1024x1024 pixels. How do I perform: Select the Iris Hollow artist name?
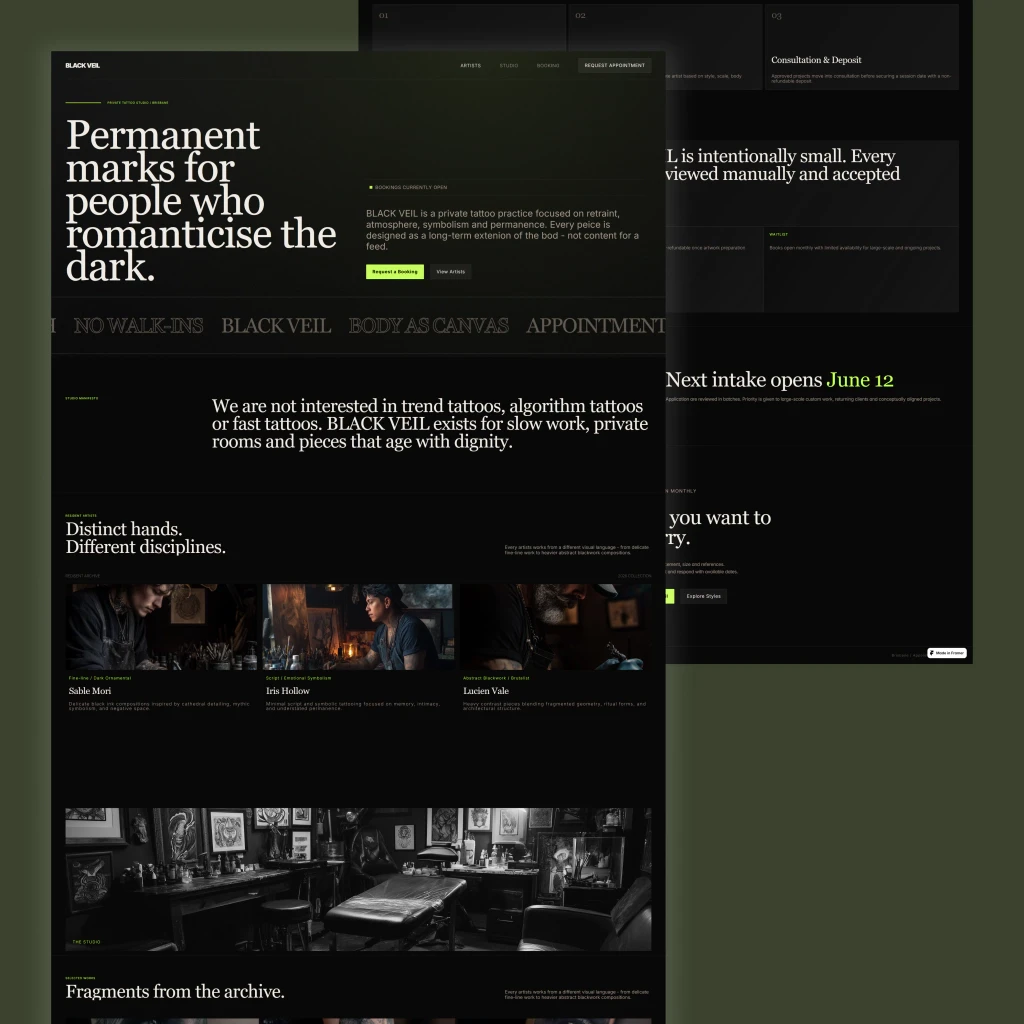[x=287, y=691]
